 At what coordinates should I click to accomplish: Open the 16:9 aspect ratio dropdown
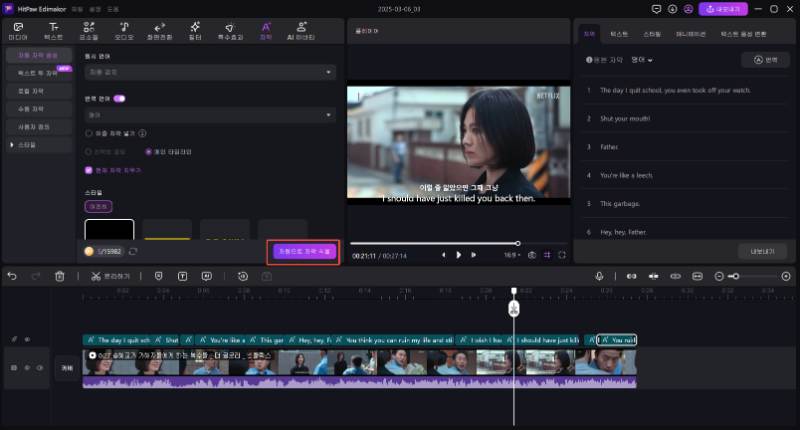[512, 255]
